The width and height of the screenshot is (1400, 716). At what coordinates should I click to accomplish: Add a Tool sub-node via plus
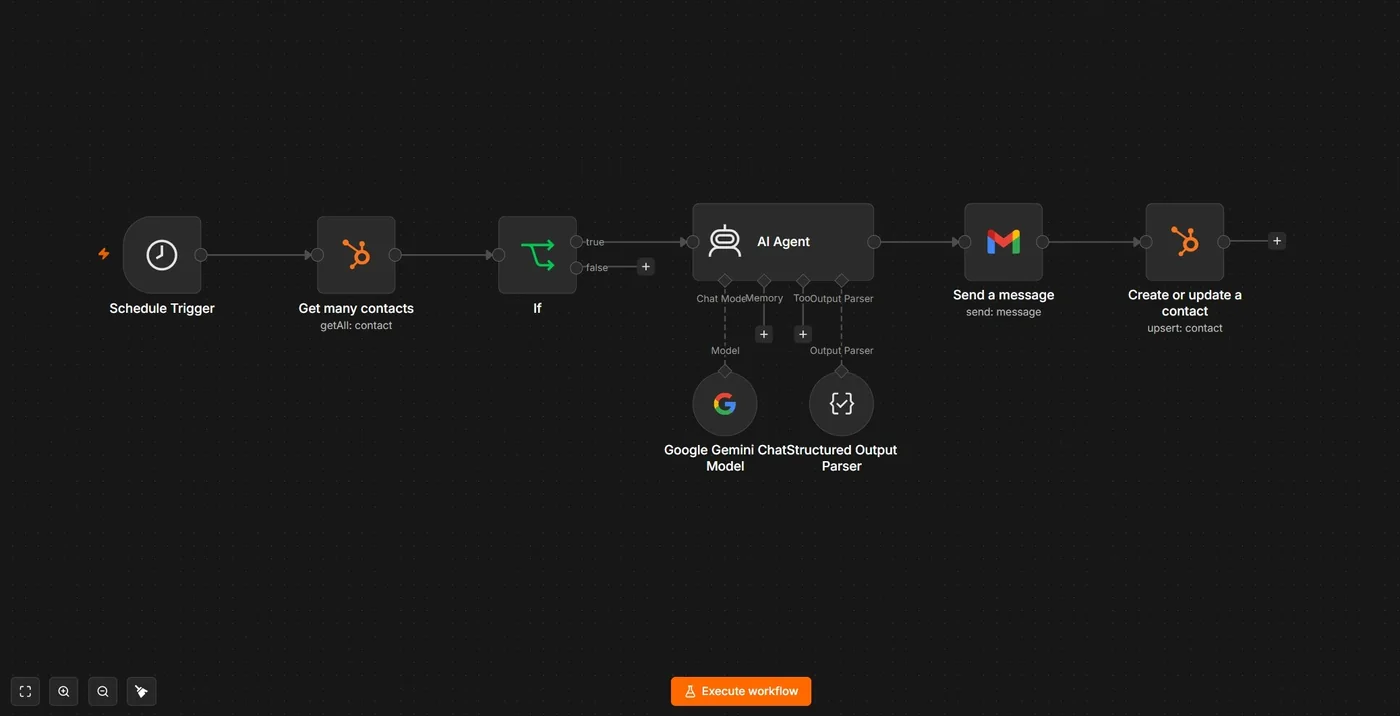tap(803, 334)
